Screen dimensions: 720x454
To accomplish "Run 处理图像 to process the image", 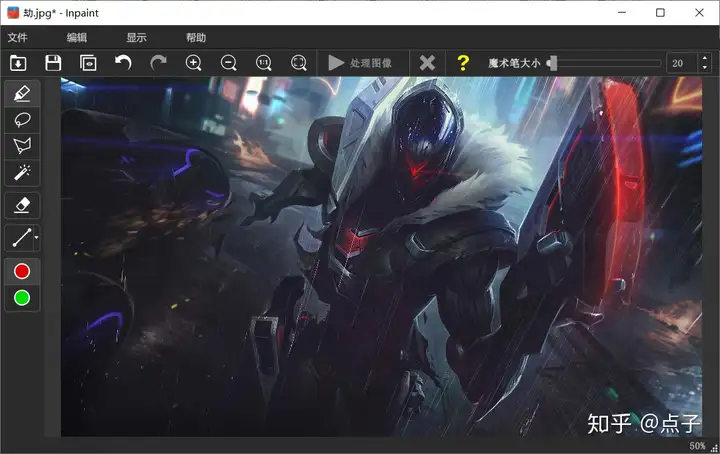I will (x=360, y=63).
